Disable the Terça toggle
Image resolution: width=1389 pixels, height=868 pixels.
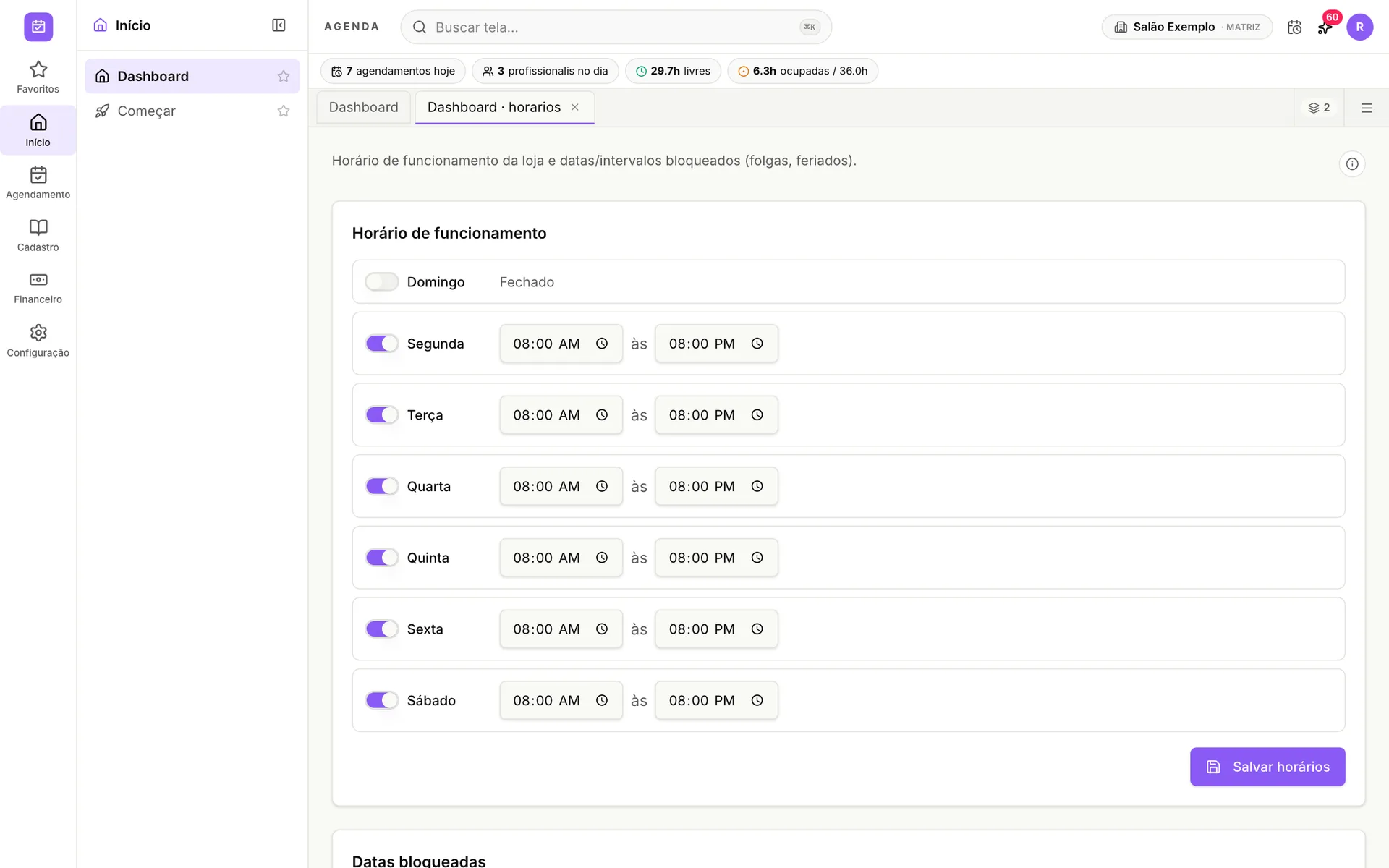pos(381,415)
